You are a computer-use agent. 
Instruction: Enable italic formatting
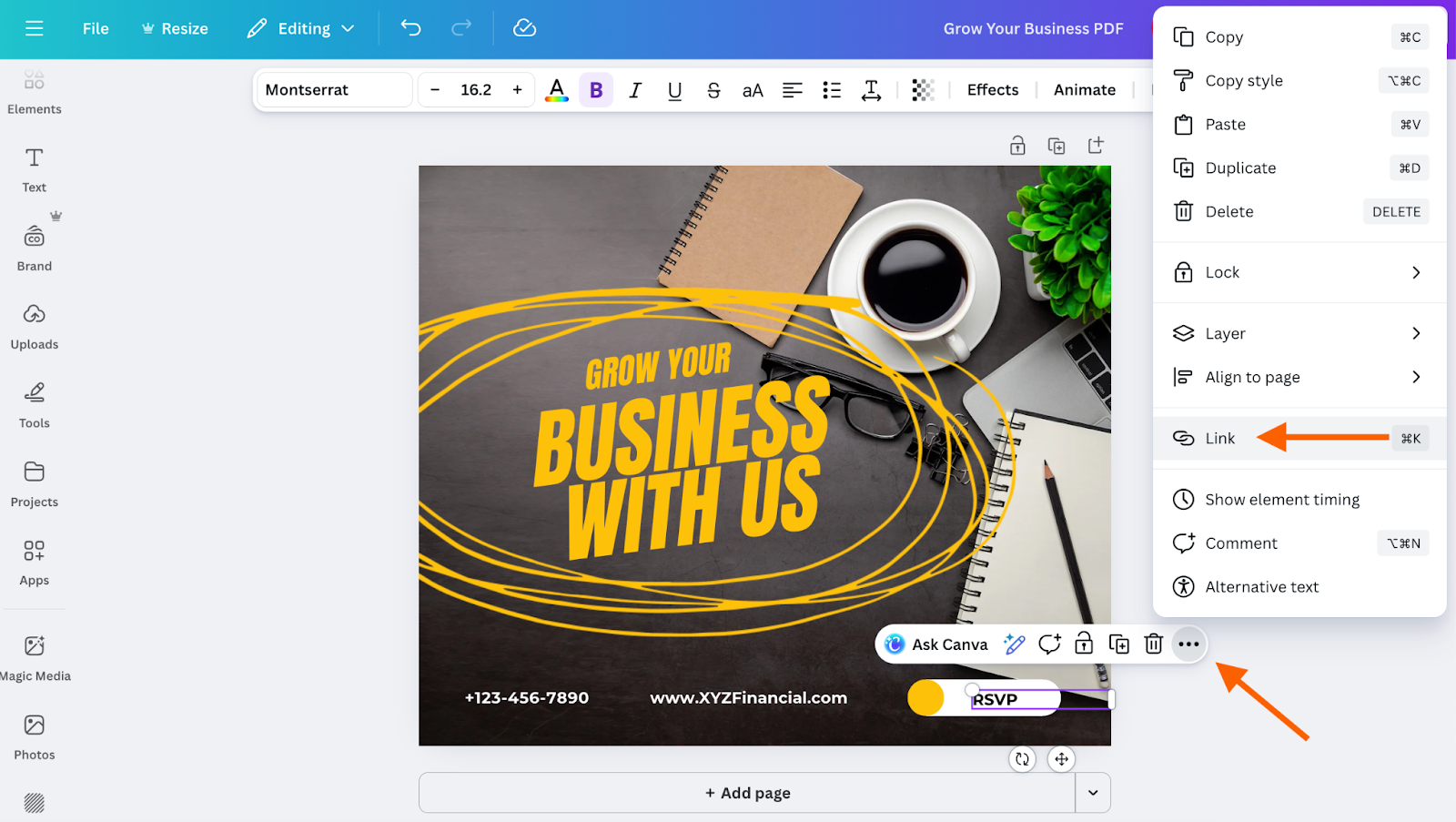pyautogui.click(x=634, y=89)
